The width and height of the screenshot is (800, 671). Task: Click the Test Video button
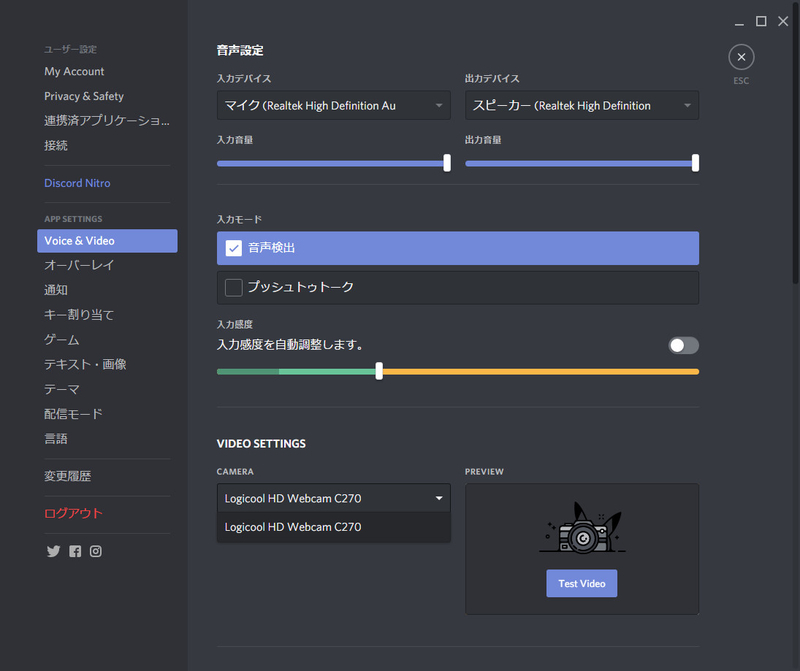point(582,583)
